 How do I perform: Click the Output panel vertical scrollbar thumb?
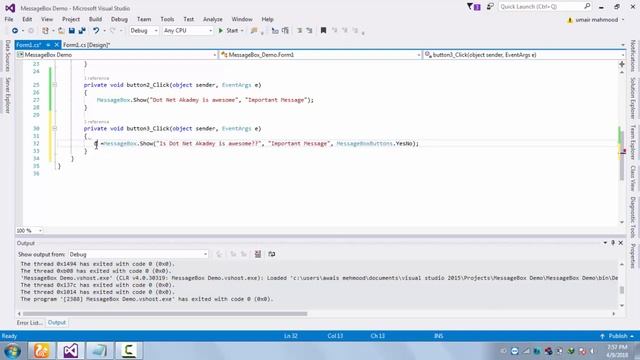coord(622,290)
